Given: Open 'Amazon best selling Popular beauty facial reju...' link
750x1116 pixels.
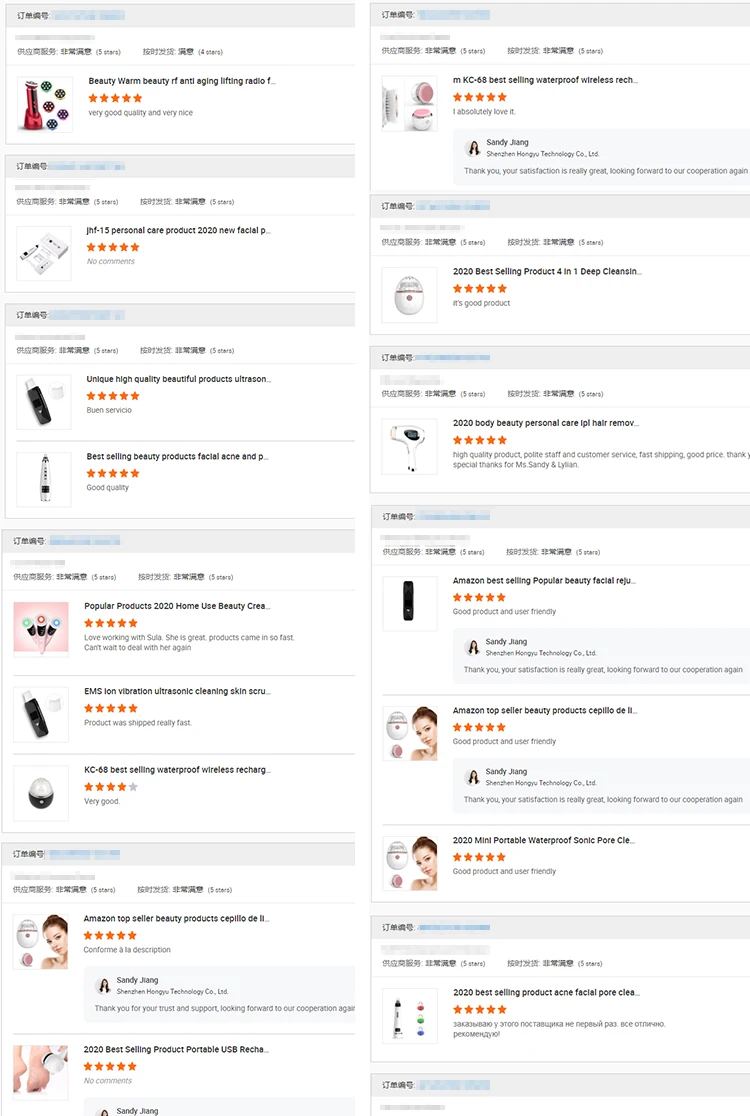Looking at the screenshot, I should click(544, 581).
